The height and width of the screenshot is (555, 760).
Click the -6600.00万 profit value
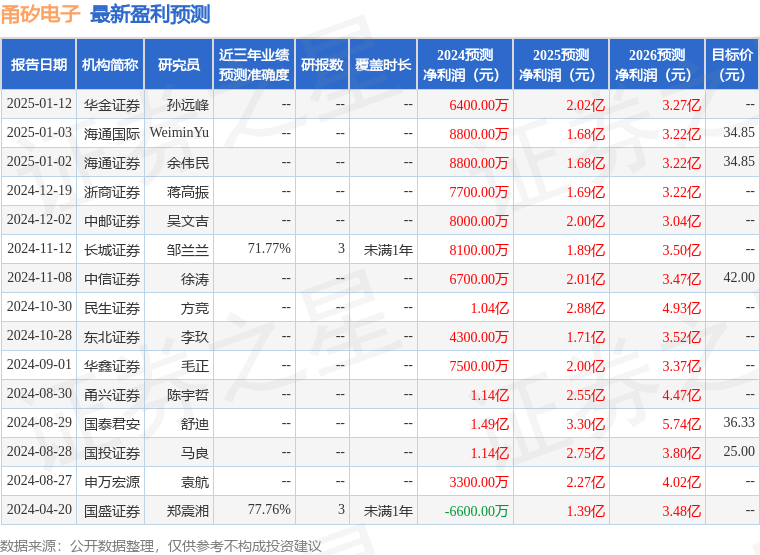pyautogui.click(x=476, y=511)
